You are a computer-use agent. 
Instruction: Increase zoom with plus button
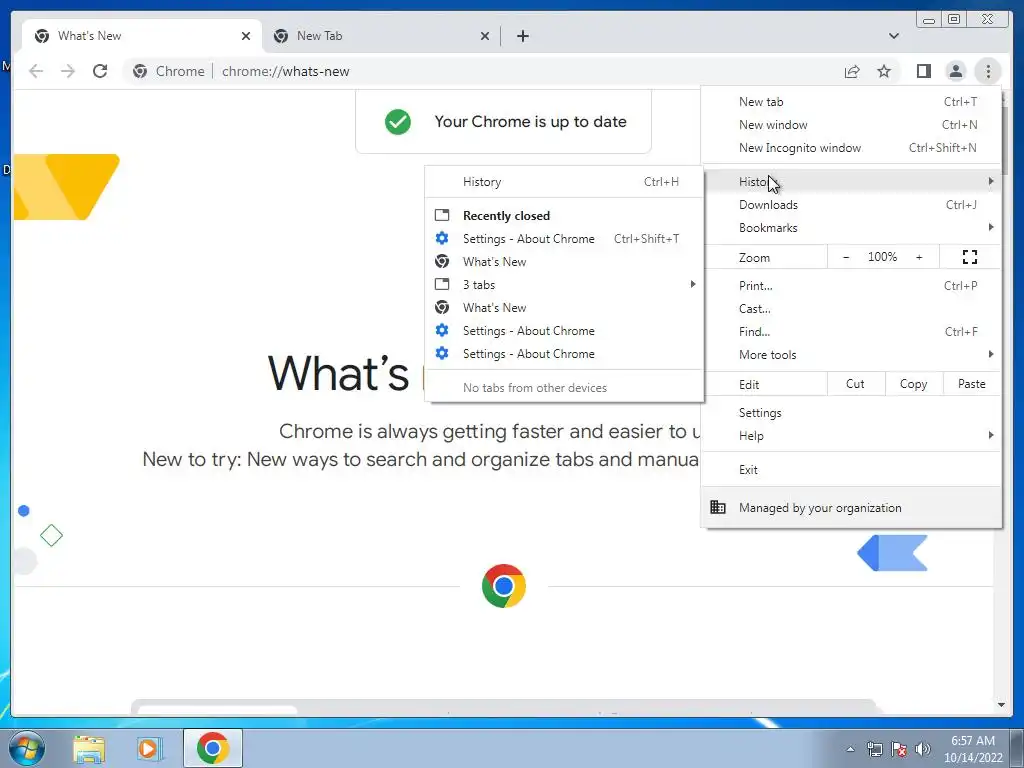pyautogui.click(x=920, y=257)
